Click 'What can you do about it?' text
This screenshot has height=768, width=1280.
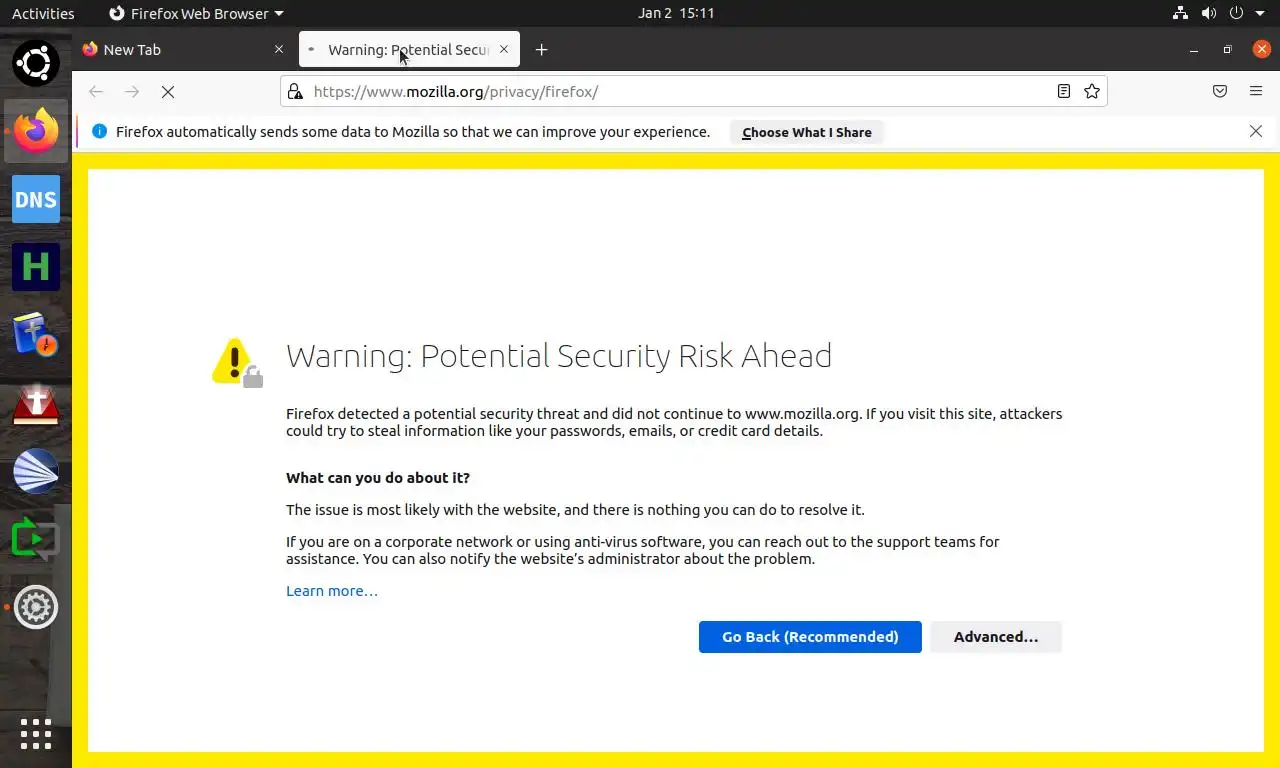click(x=378, y=478)
